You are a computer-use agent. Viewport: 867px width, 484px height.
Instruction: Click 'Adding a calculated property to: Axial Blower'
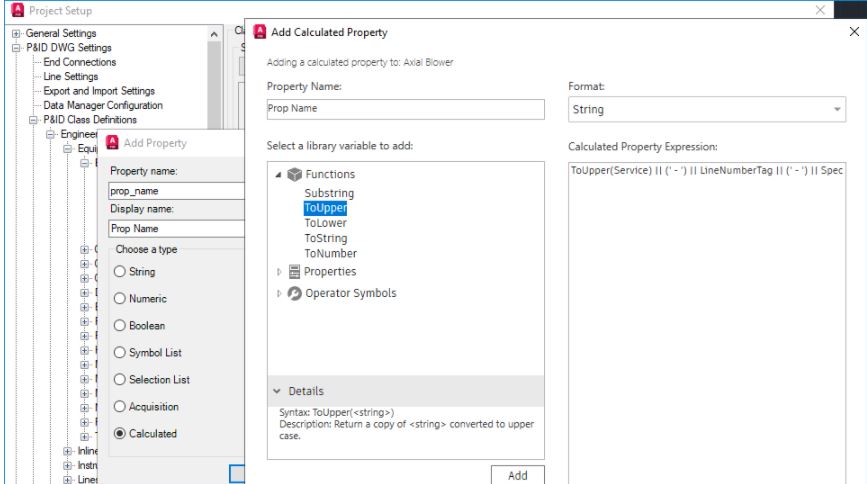360,63
